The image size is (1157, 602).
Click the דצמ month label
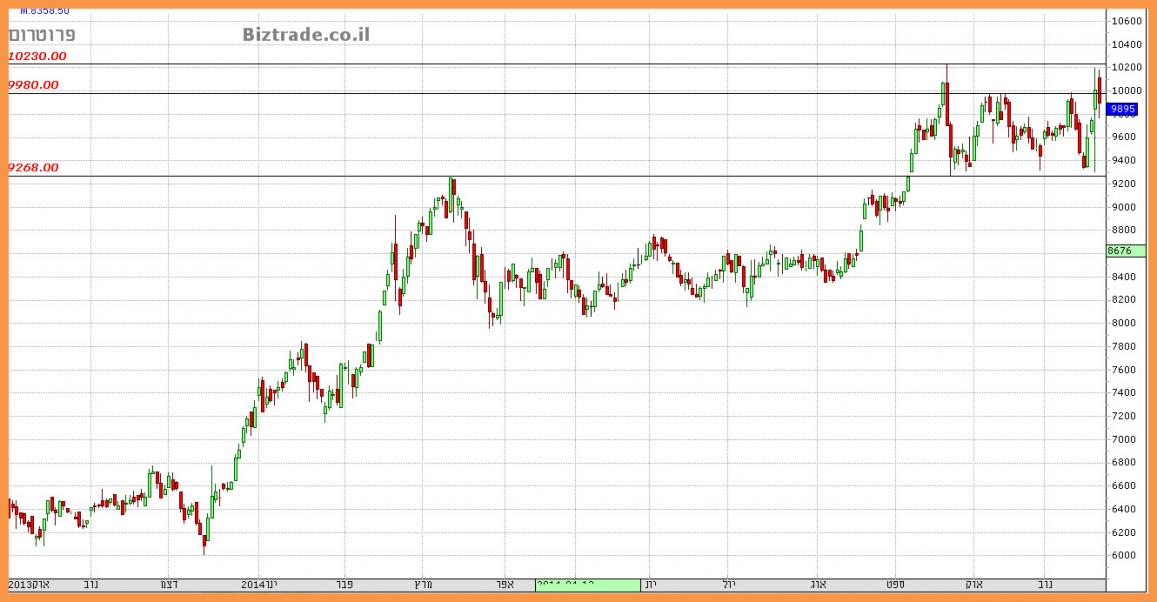pyautogui.click(x=170, y=584)
